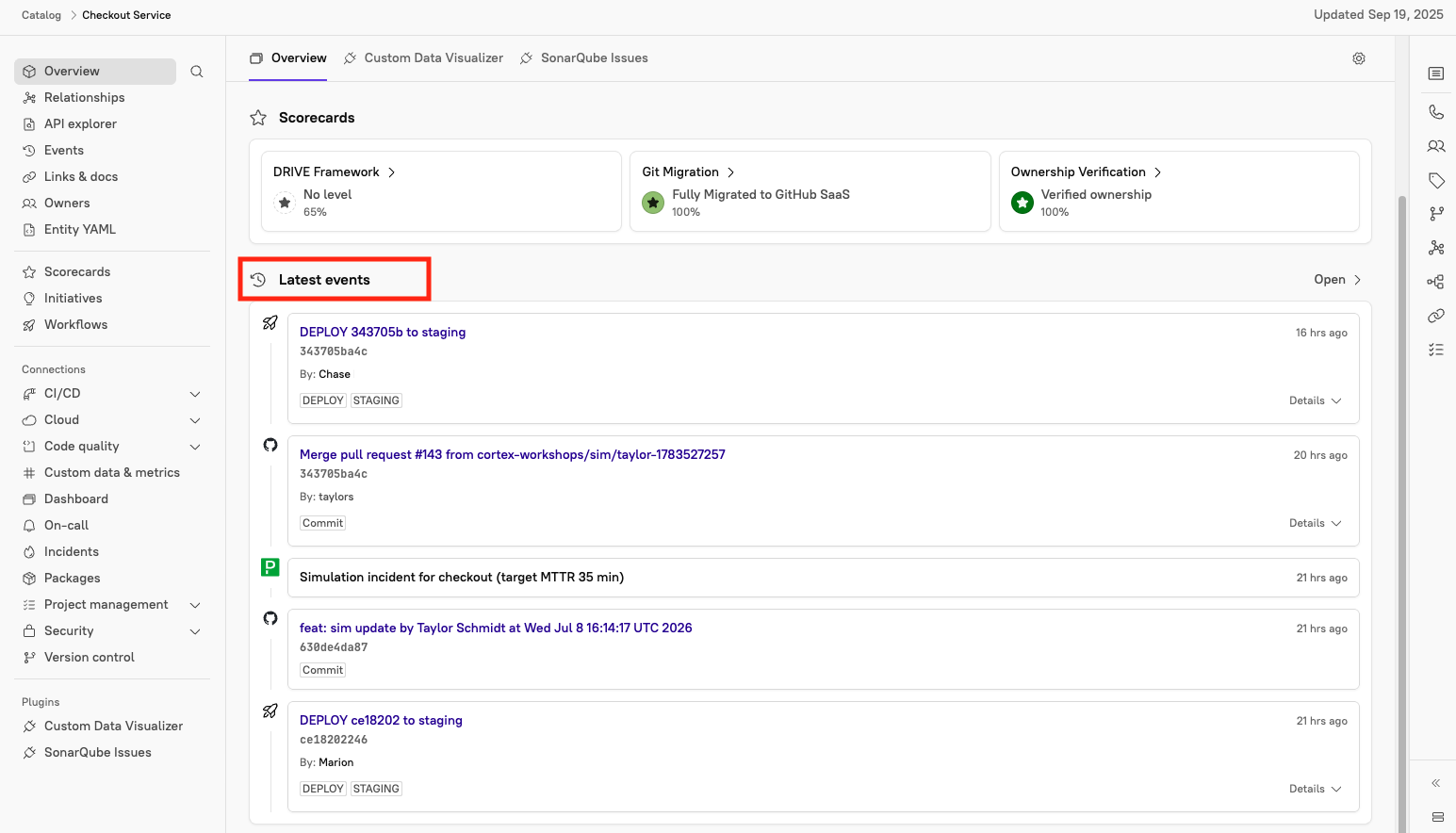The width and height of the screenshot is (1456, 833).
Task: Open the chain link icon in right rail
Action: pyautogui.click(x=1436, y=316)
